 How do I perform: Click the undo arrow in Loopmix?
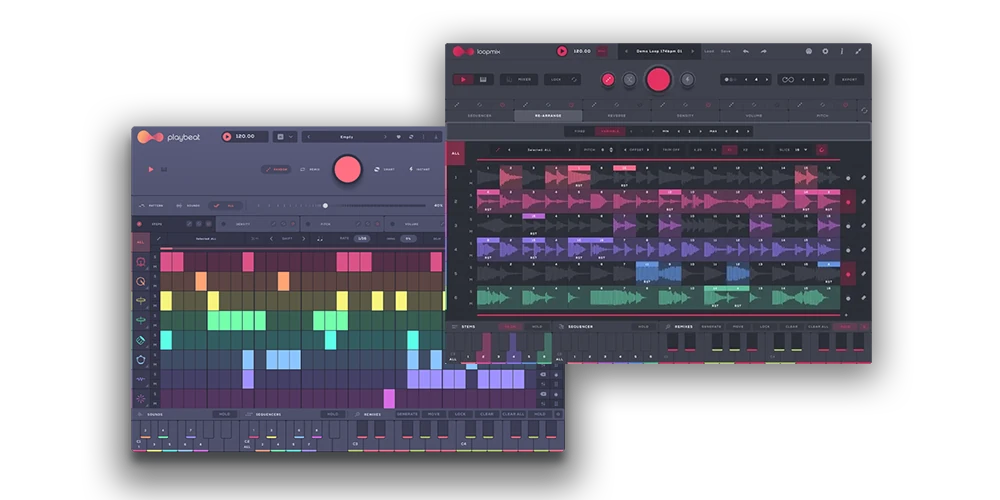746,51
